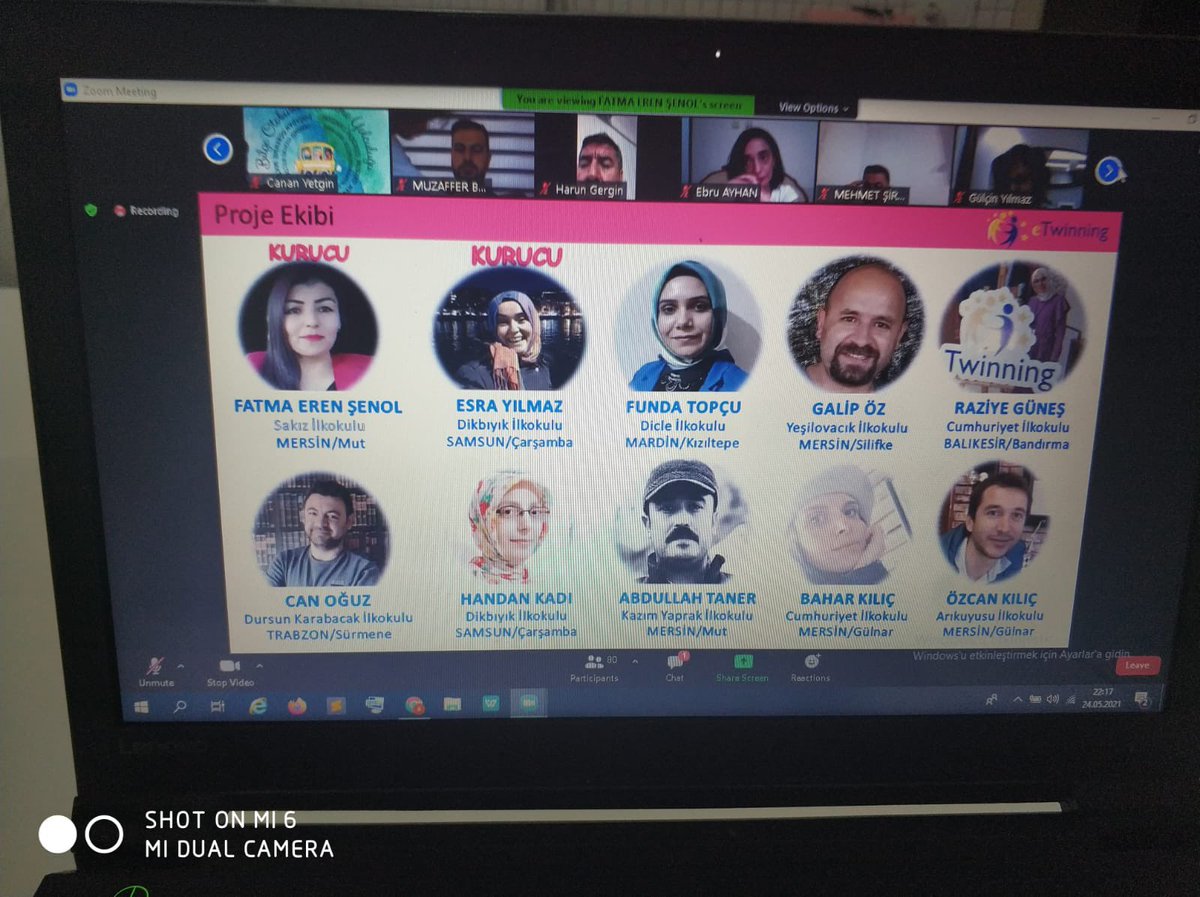Select MEHMET ŞİR... video thumbnail
Viewport: 1200px width, 897px height.
tap(884, 164)
